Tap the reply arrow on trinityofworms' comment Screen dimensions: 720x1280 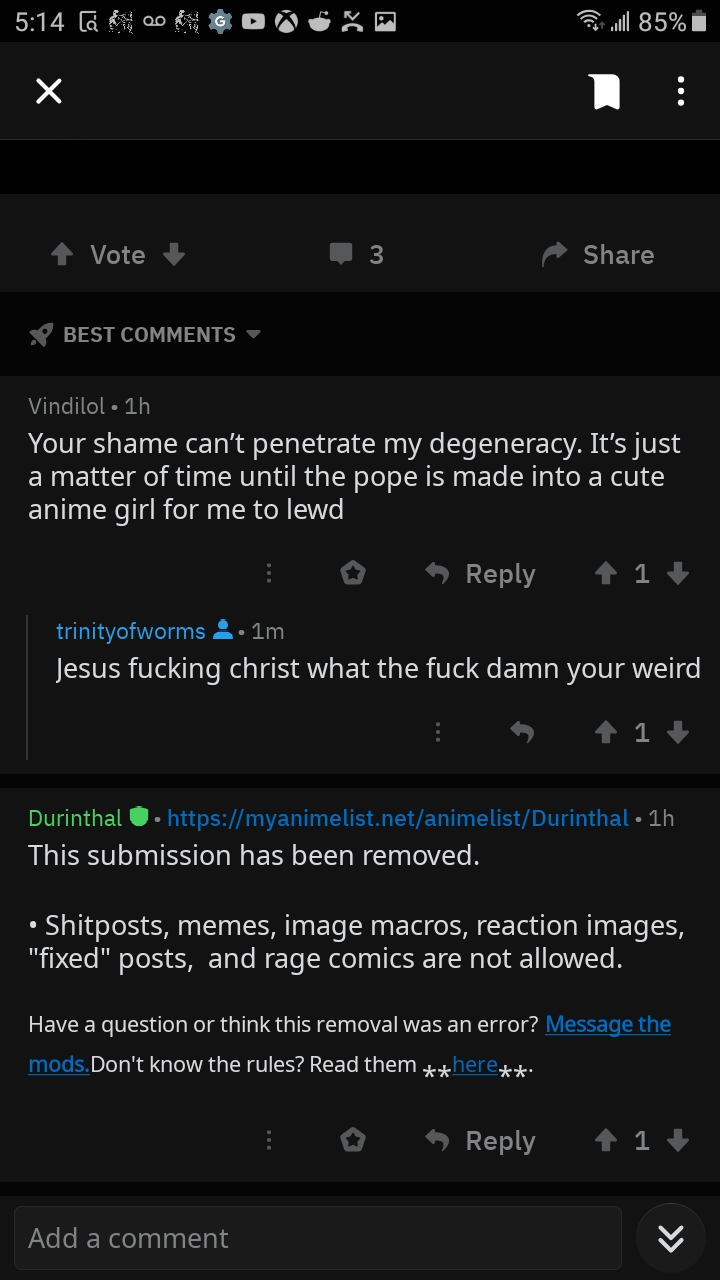[x=522, y=732]
